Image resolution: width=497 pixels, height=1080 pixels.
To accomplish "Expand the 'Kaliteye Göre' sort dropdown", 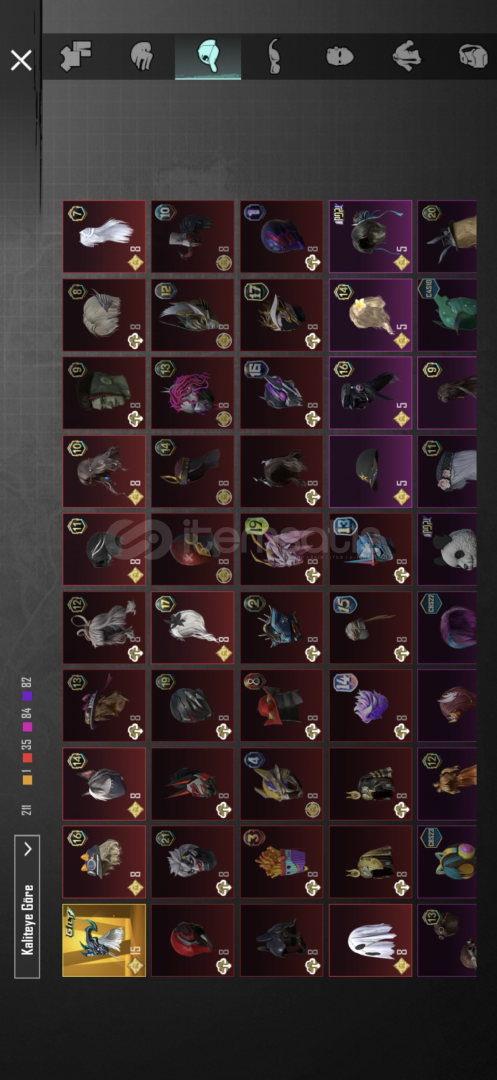I will (x=27, y=906).
